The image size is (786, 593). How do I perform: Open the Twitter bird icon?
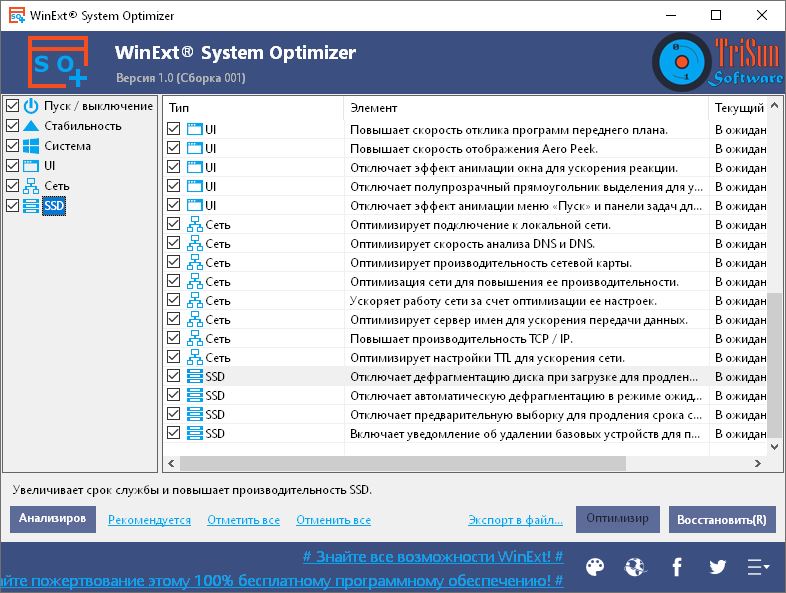pos(717,567)
